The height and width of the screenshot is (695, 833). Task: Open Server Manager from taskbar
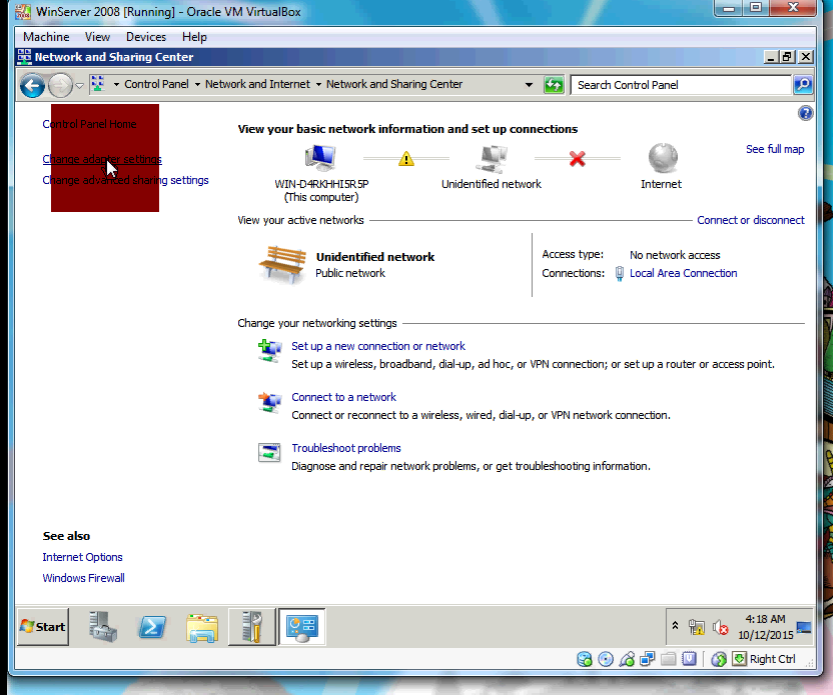click(x=103, y=627)
